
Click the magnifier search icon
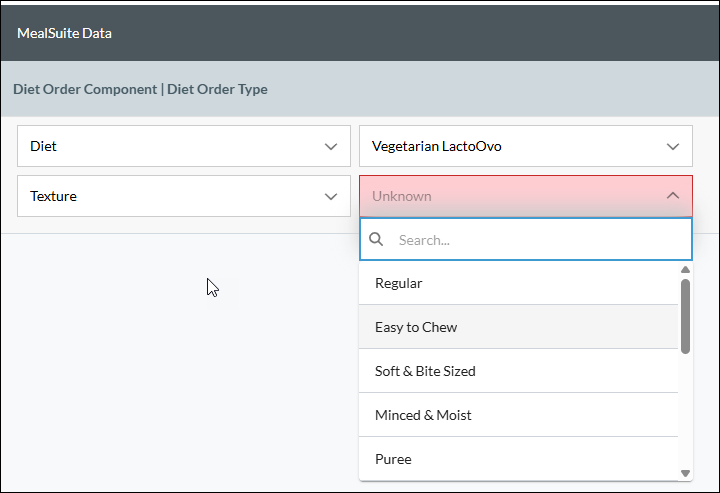click(x=376, y=239)
